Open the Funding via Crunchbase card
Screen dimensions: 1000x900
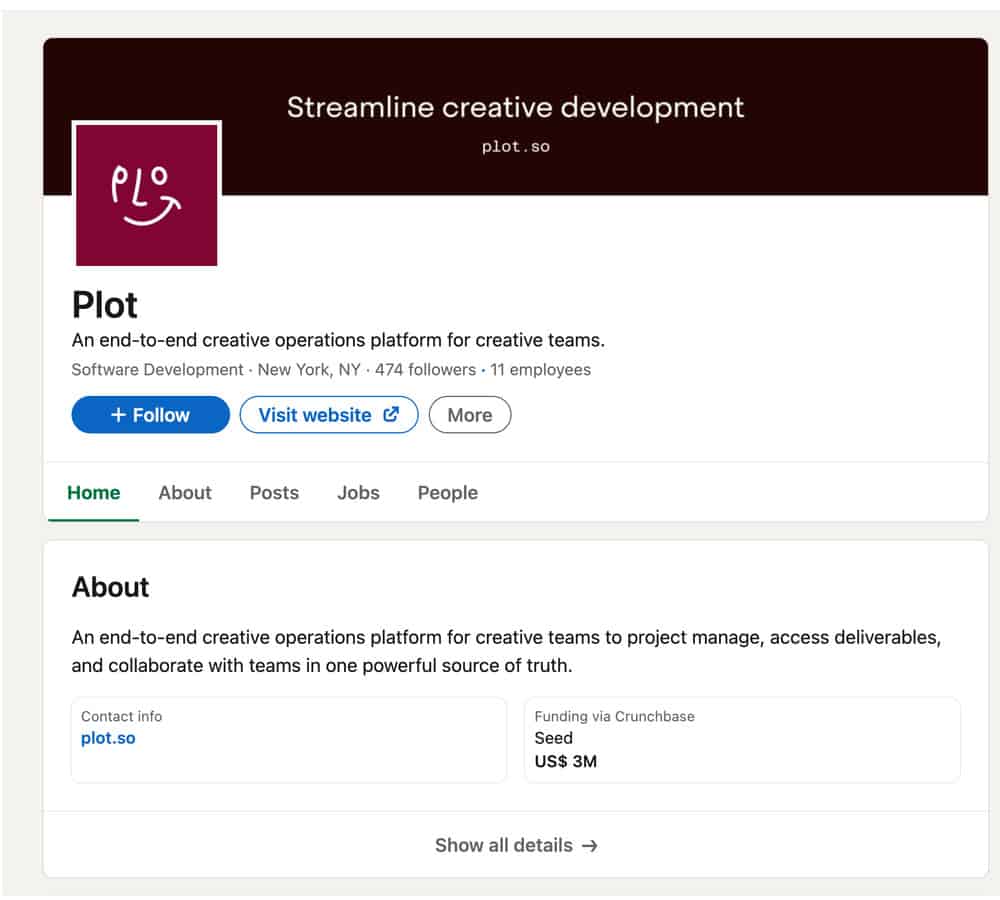741,740
